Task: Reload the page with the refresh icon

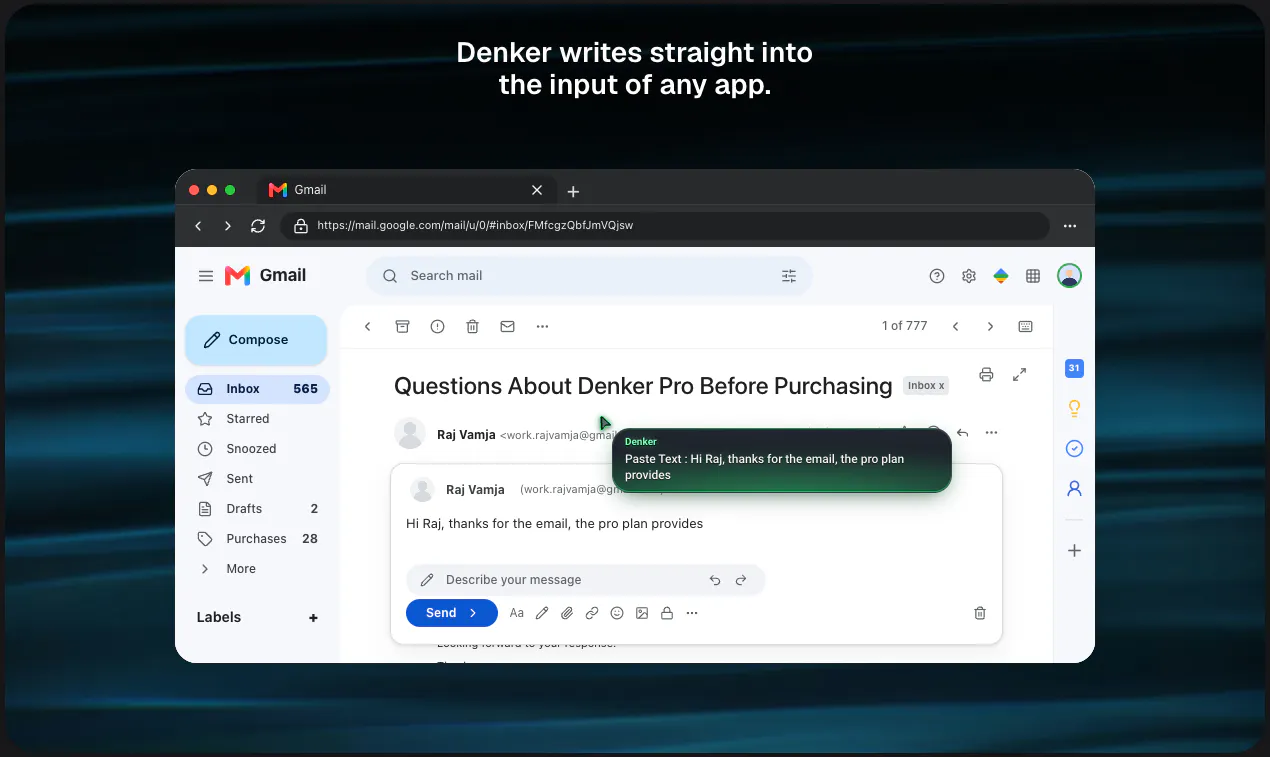Action: tap(258, 226)
